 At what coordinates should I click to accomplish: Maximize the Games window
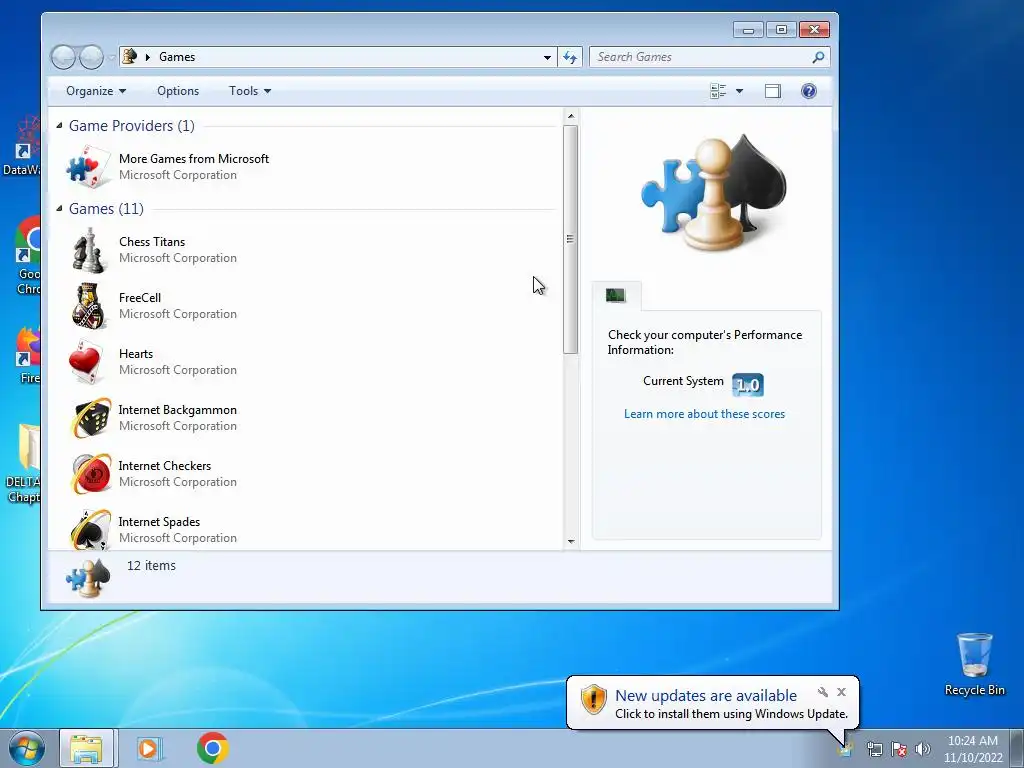click(781, 29)
